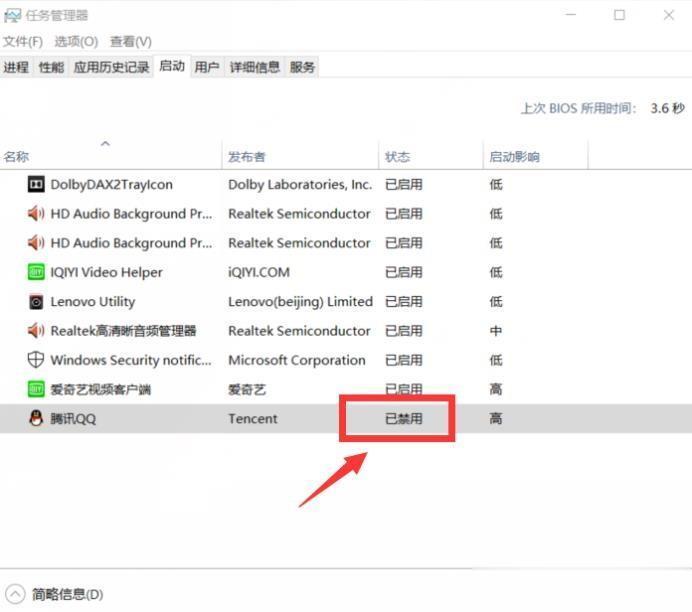This screenshot has width=692, height=612.
Task: Switch to the 用户 tab
Action: click(207, 67)
